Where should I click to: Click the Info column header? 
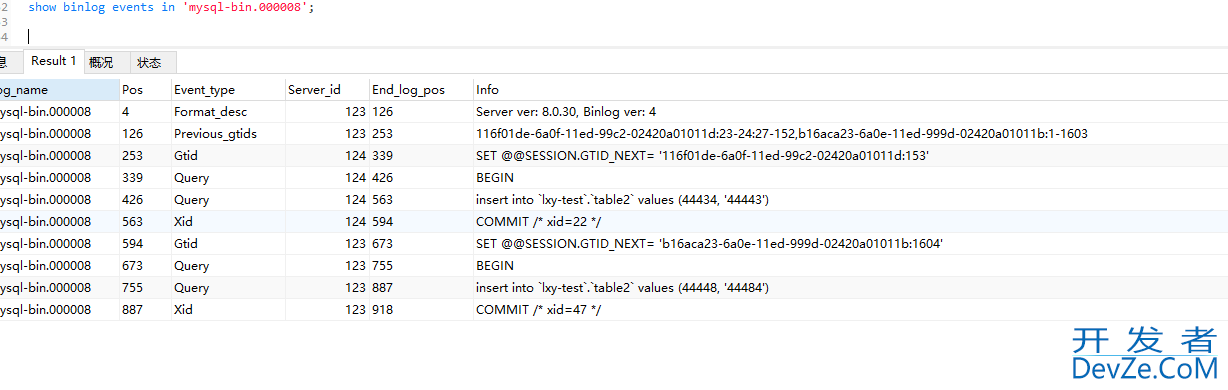850,90
